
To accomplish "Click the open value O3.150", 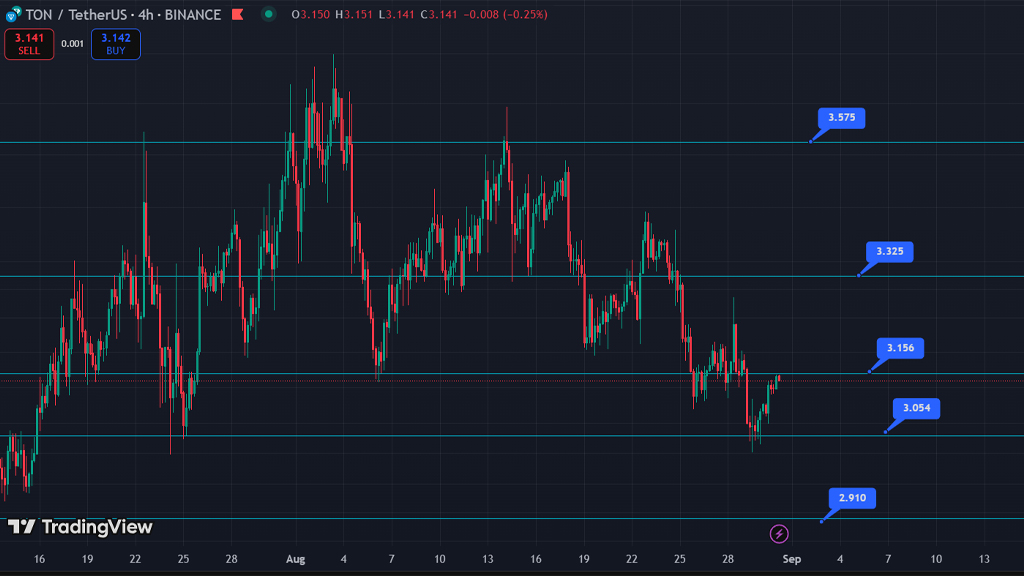I will coord(311,14).
